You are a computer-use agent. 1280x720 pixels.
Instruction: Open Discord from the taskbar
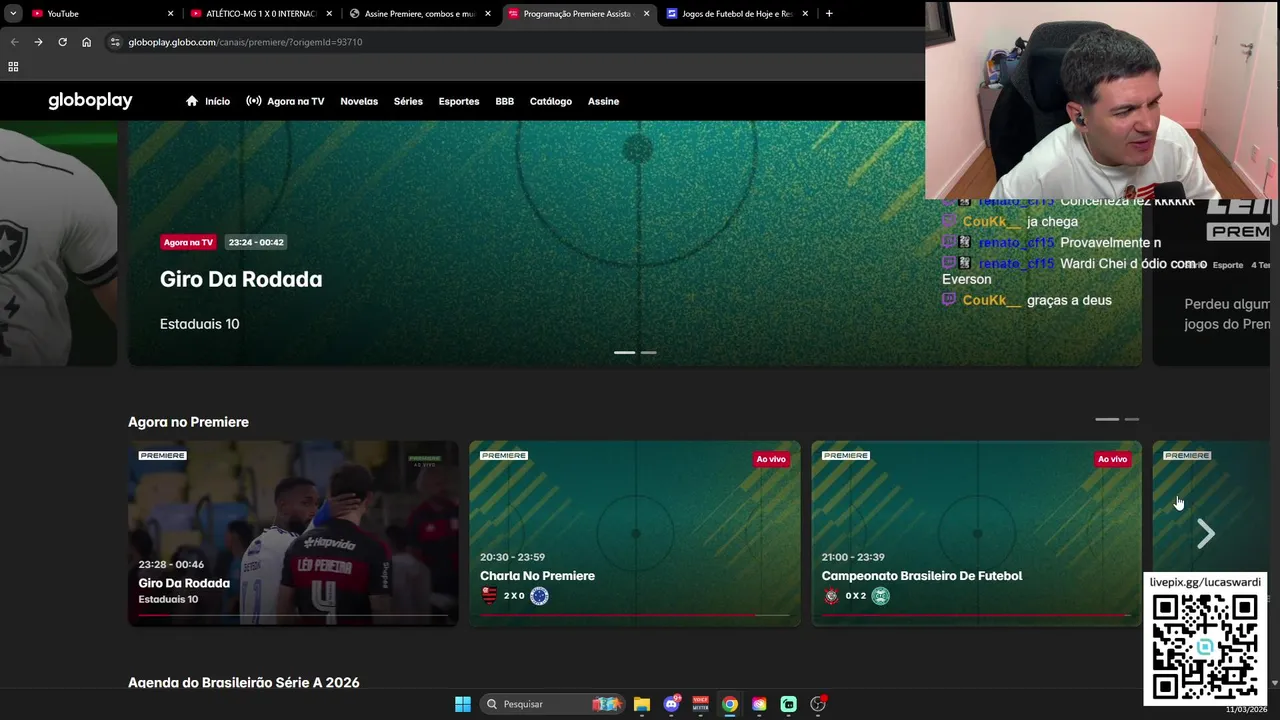click(672, 704)
